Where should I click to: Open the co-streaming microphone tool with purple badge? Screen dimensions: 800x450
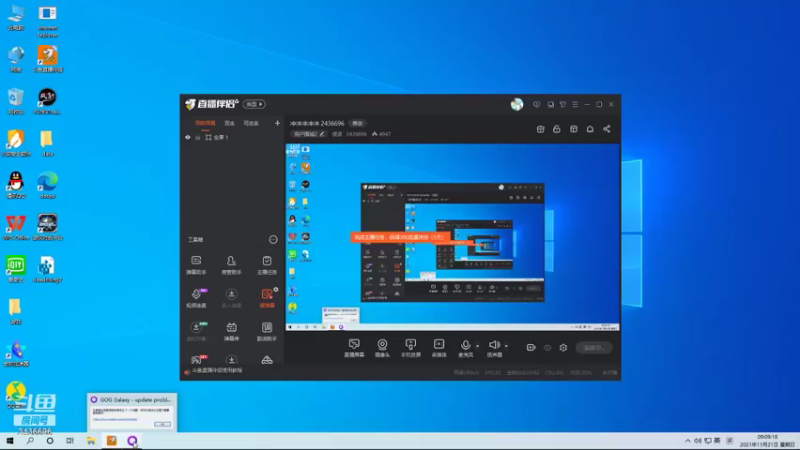[x=196, y=298]
